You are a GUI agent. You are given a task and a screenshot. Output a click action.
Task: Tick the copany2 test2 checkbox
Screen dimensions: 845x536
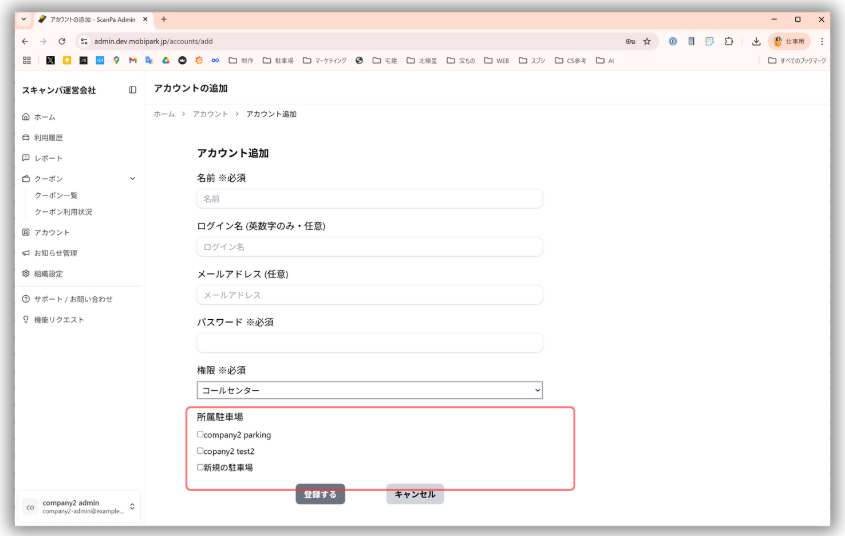(x=201, y=451)
